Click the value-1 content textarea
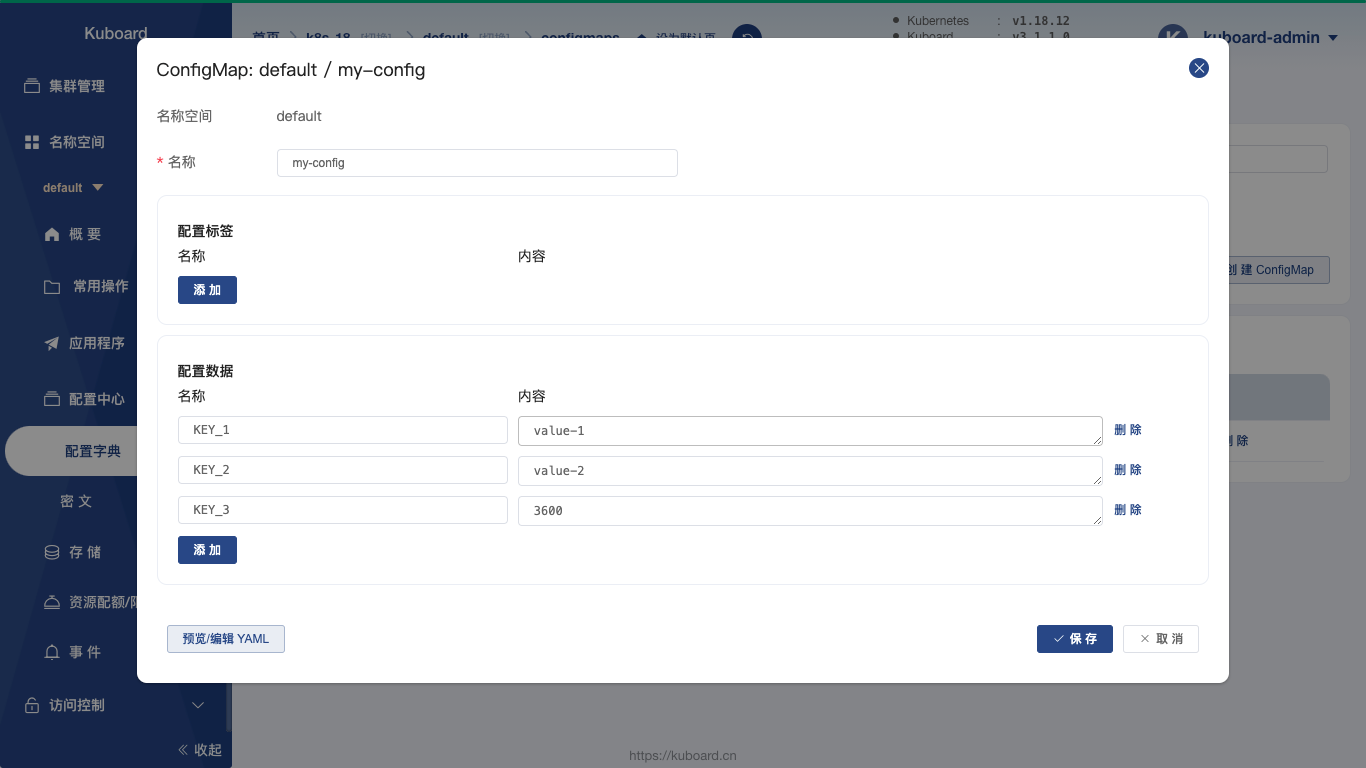Screen dimensions: 1366x768 (x=810, y=431)
